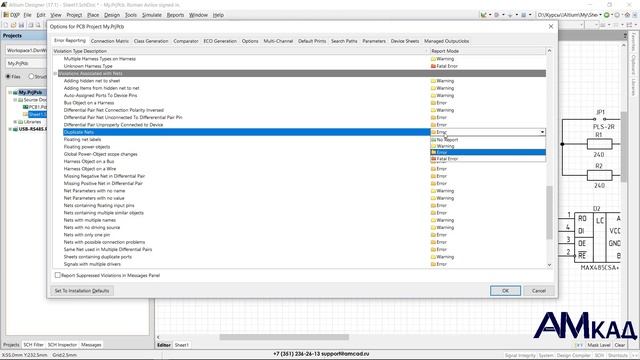The image size is (640, 360).
Task: Switch to the Parameters tab
Action: (x=373, y=41)
